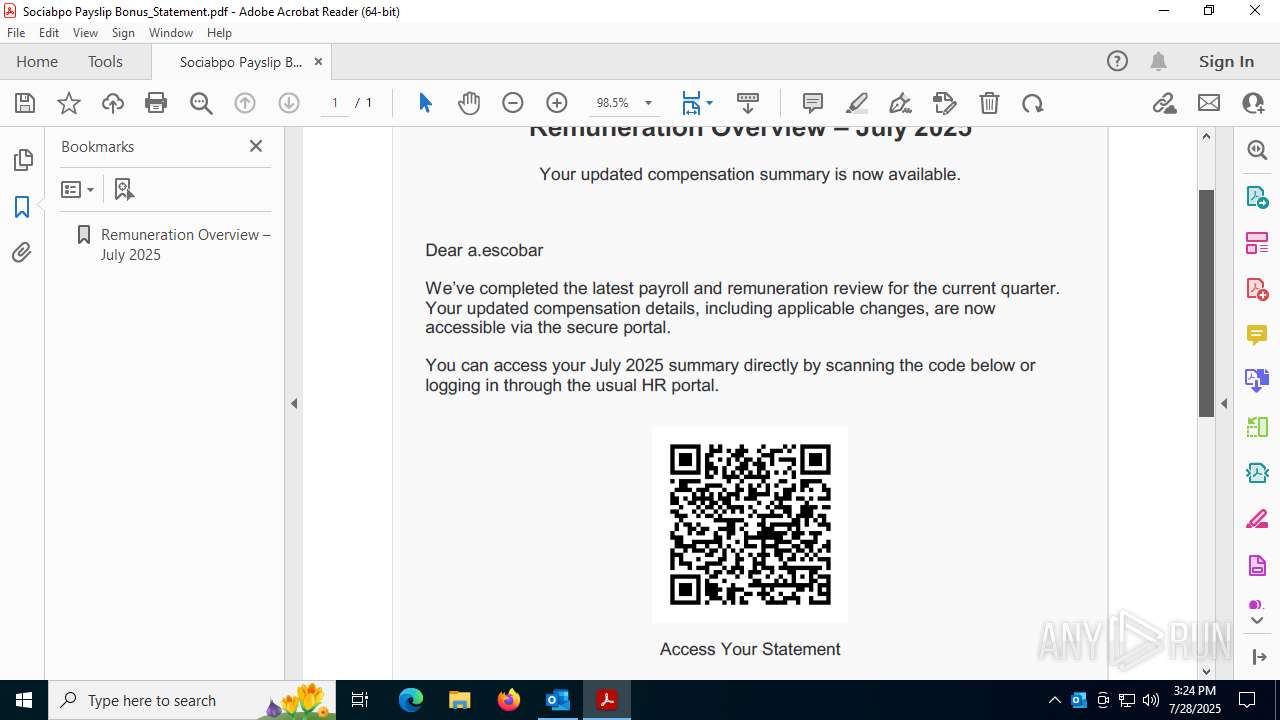The width and height of the screenshot is (1280, 720).
Task: Open the View menu
Action: click(x=85, y=32)
